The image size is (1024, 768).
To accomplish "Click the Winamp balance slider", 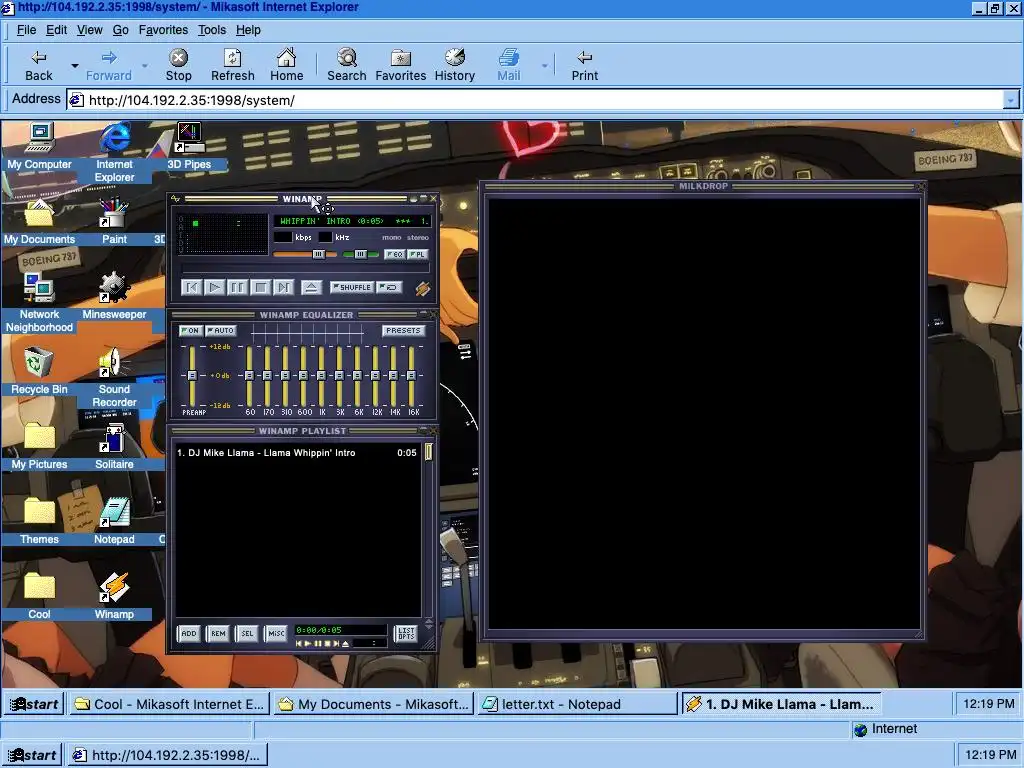I will point(360,254).
